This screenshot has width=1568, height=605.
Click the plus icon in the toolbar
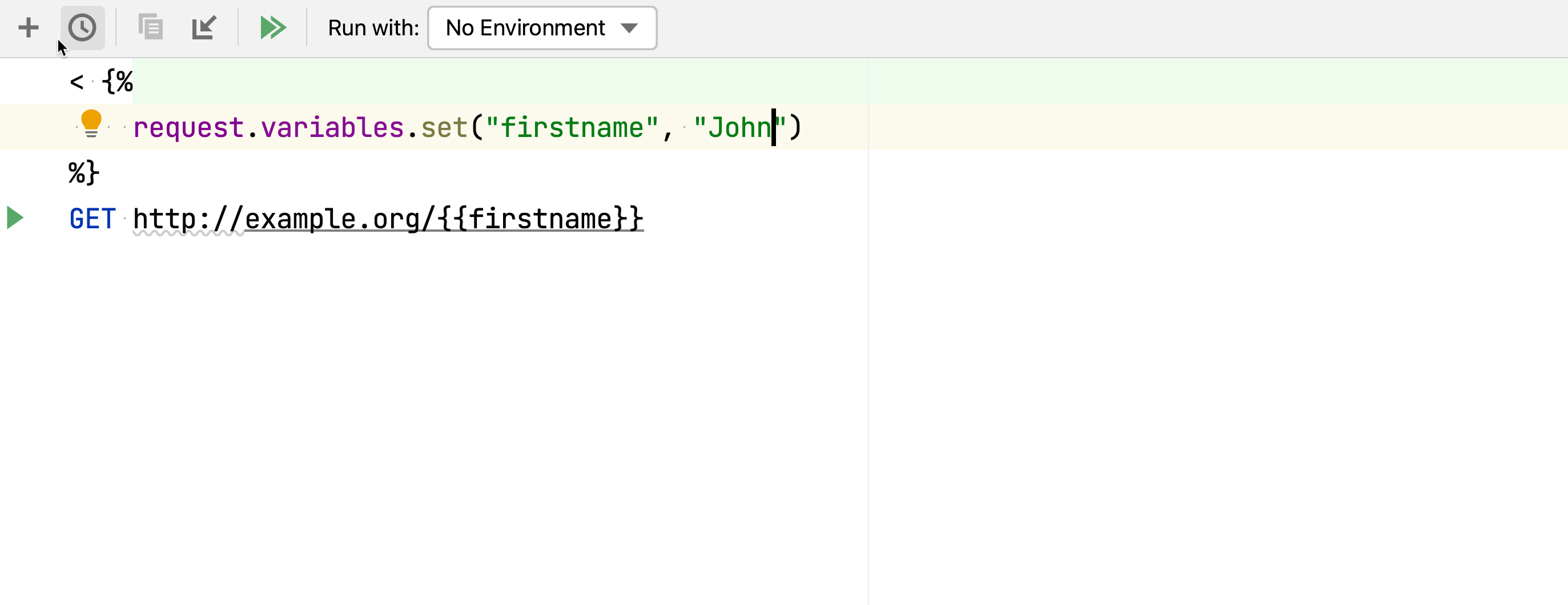click(x=28, y=27)
